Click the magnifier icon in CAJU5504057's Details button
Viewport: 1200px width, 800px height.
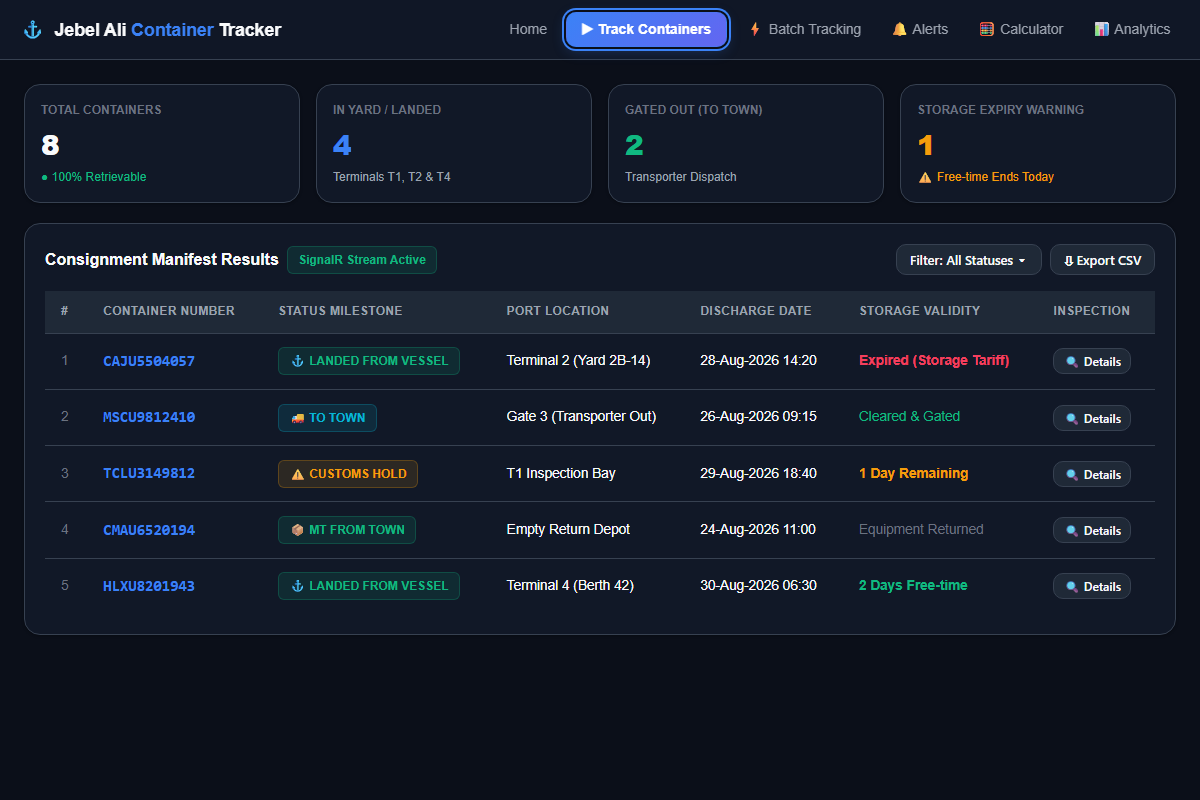1072,362
